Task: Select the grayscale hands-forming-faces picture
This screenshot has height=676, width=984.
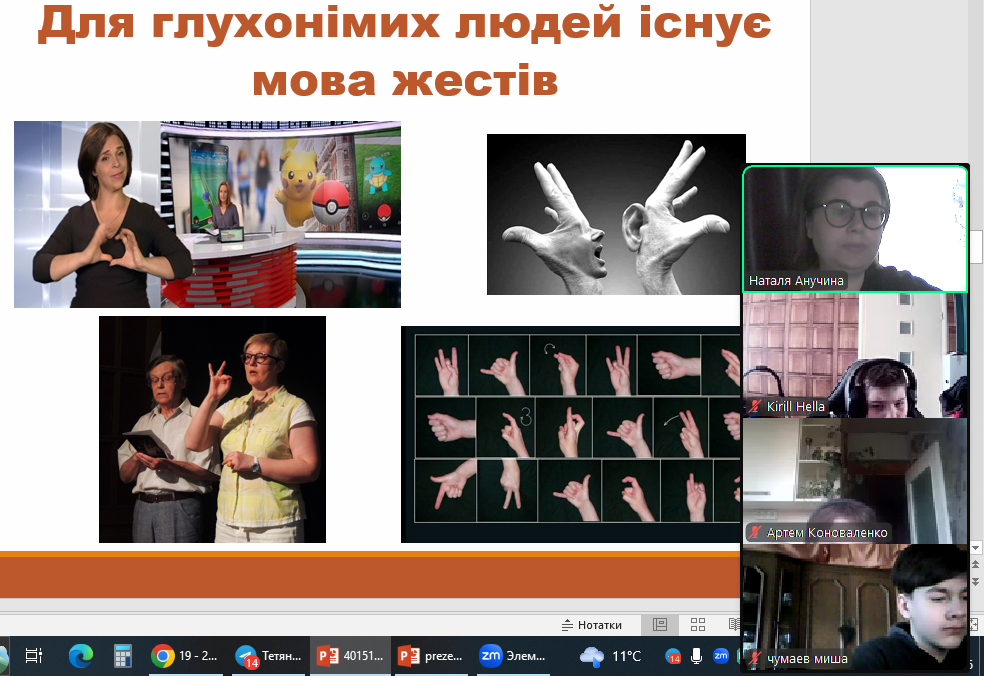Action: pyautogui.click(x=615, y=214)
